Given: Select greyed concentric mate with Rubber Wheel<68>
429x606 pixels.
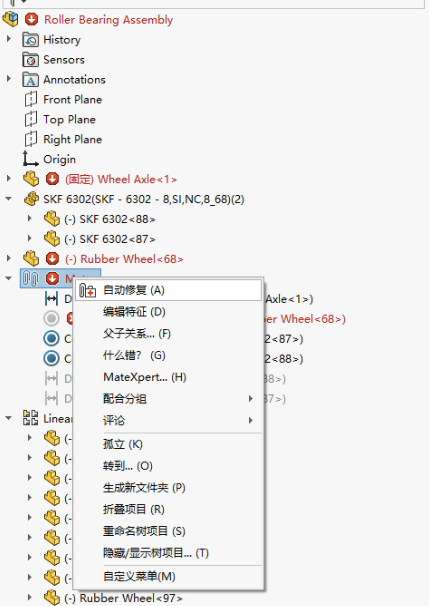Looking at the screenshot, I should [x=51, y=318].
